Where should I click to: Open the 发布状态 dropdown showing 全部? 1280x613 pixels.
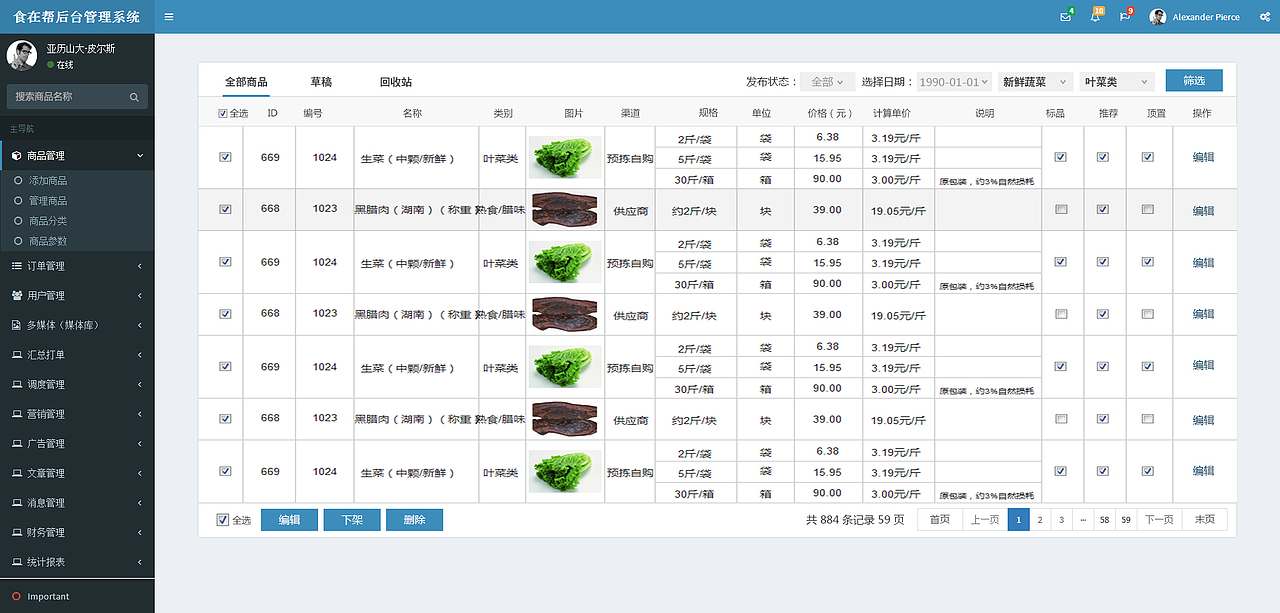(827, 82)
